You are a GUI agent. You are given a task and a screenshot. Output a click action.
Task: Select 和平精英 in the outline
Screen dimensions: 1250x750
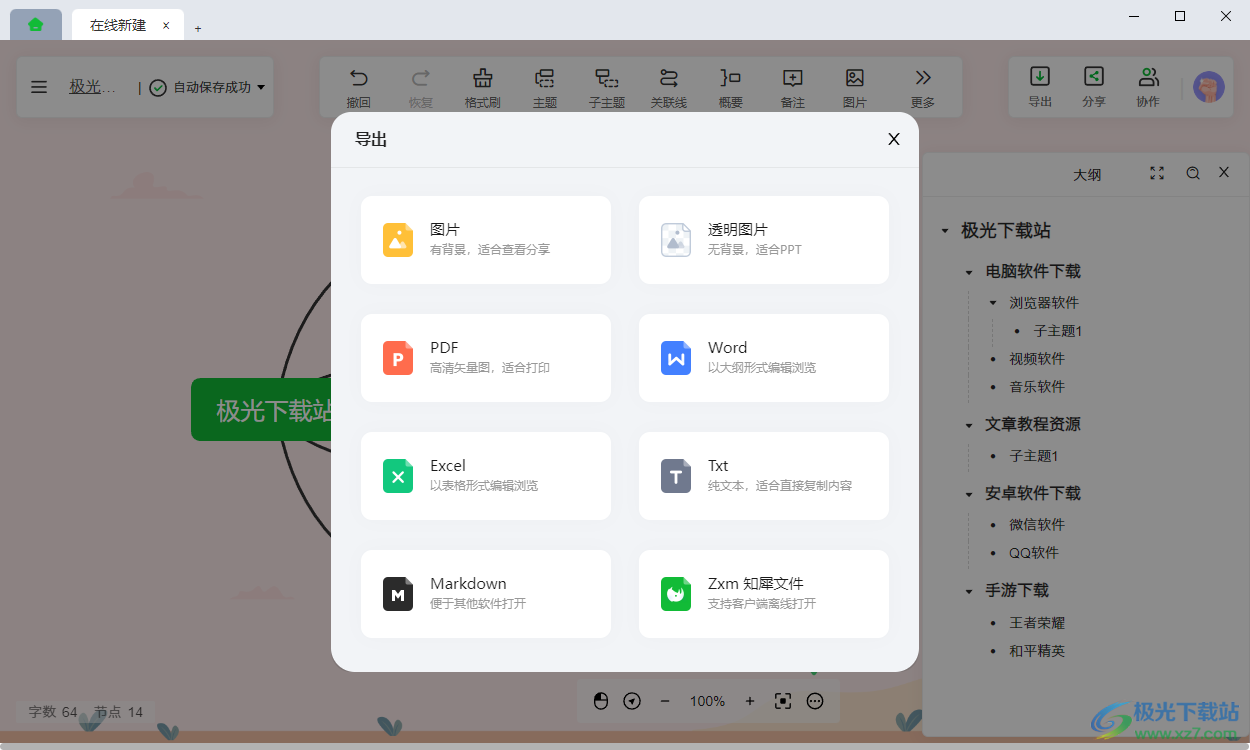[1037, 651]
